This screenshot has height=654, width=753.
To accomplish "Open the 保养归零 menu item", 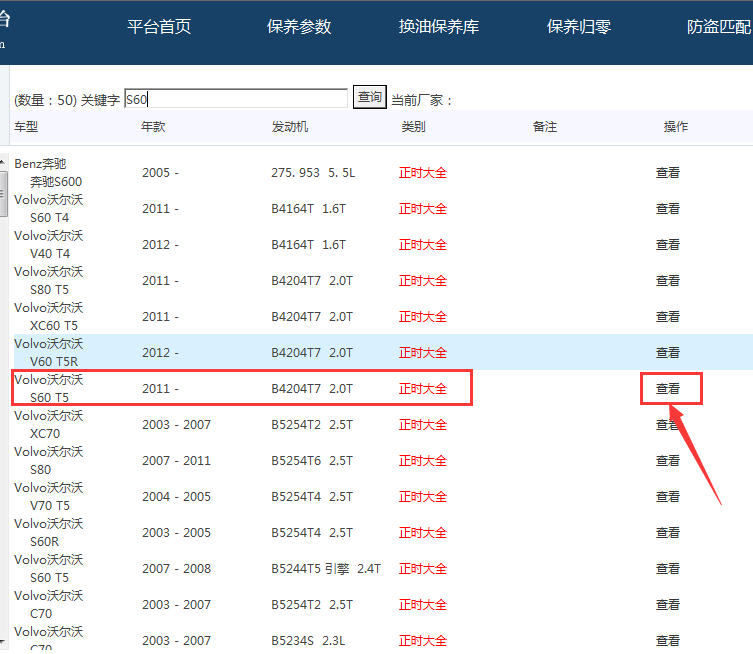I will 579,26.
